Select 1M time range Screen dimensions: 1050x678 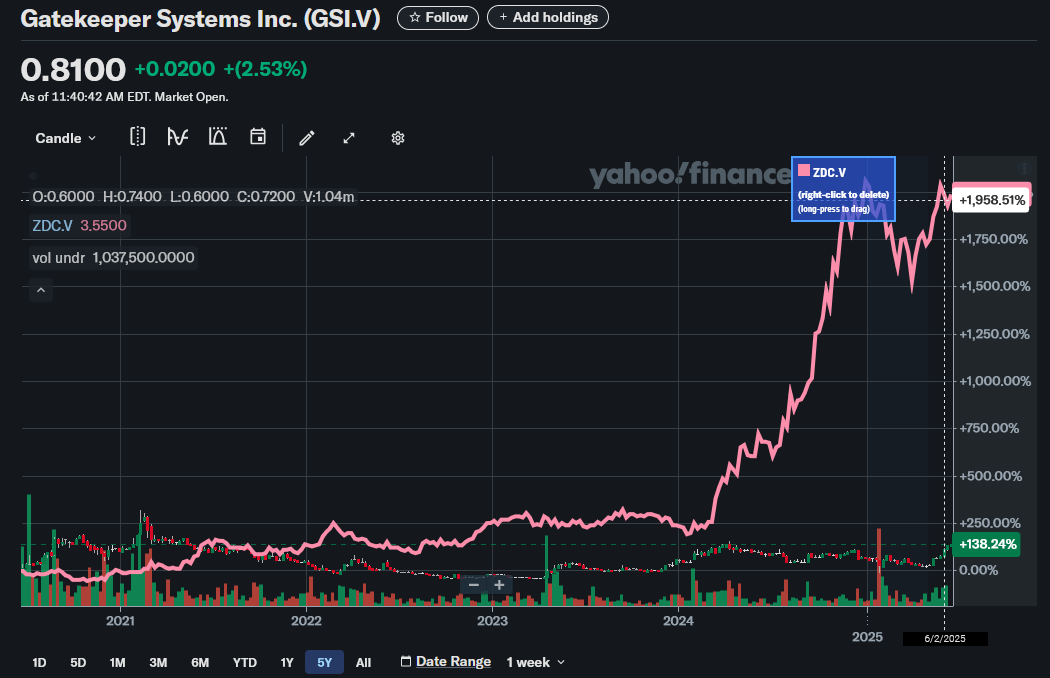pyautogui.click(x=118, y=663)
